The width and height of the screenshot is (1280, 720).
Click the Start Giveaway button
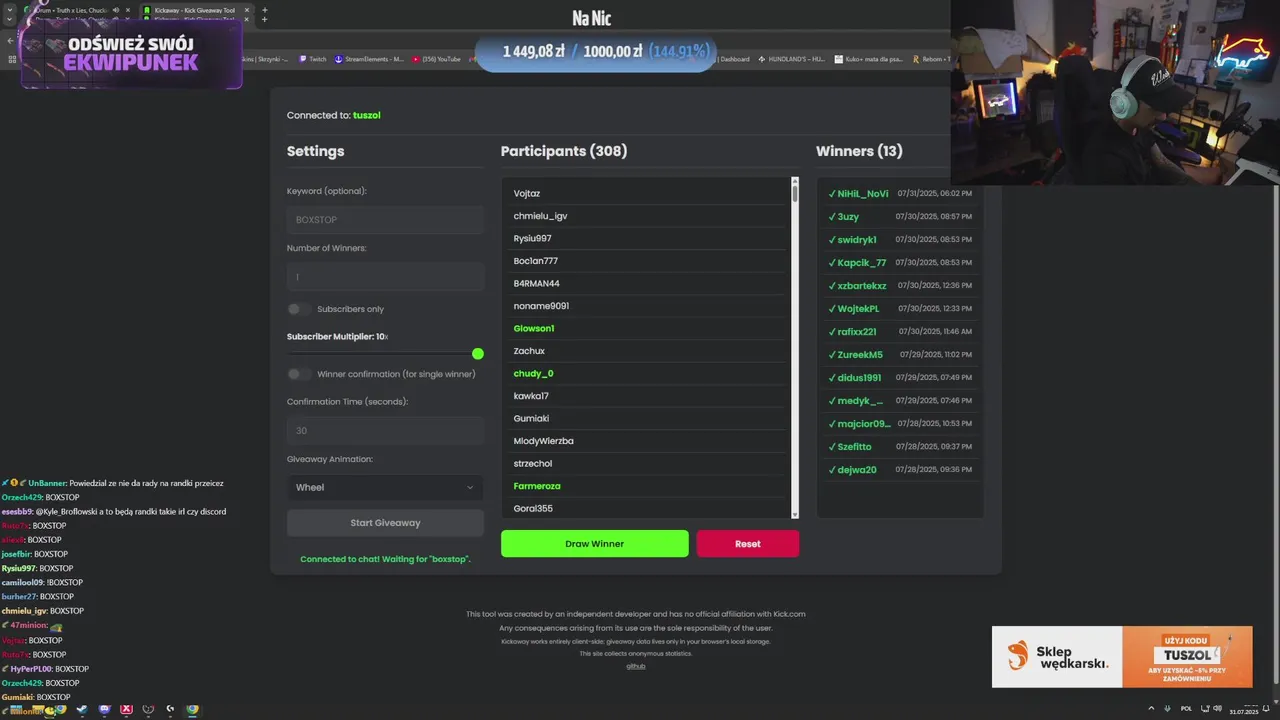(x=385, y=523)
